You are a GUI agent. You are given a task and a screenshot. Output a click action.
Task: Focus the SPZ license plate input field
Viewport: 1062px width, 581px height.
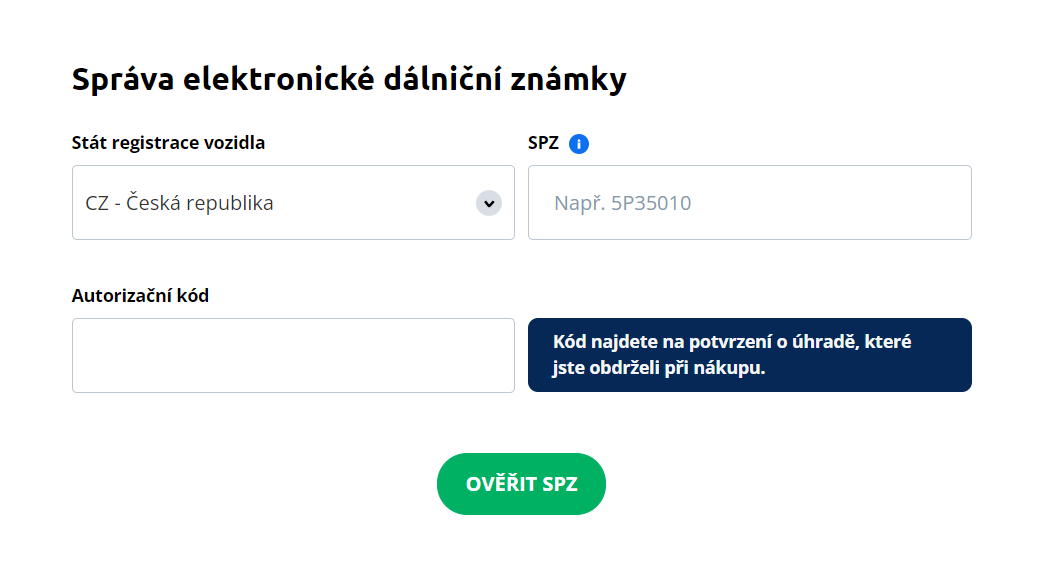[749, 203]
